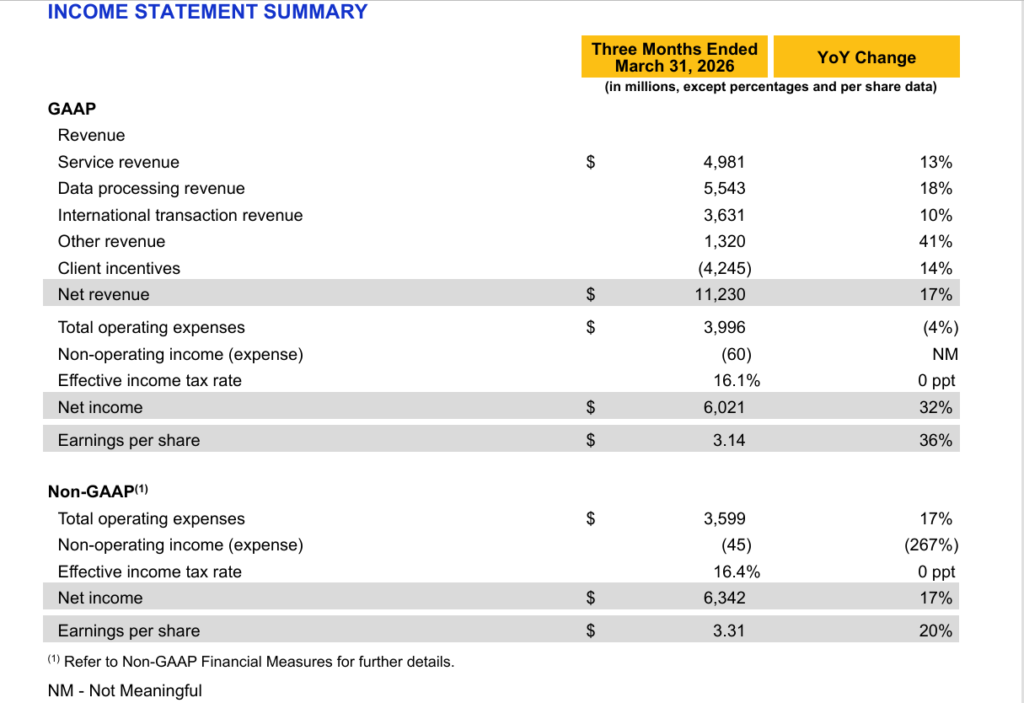
Task: Click the International transaction revenue label
Action: (x=180, y=215)
